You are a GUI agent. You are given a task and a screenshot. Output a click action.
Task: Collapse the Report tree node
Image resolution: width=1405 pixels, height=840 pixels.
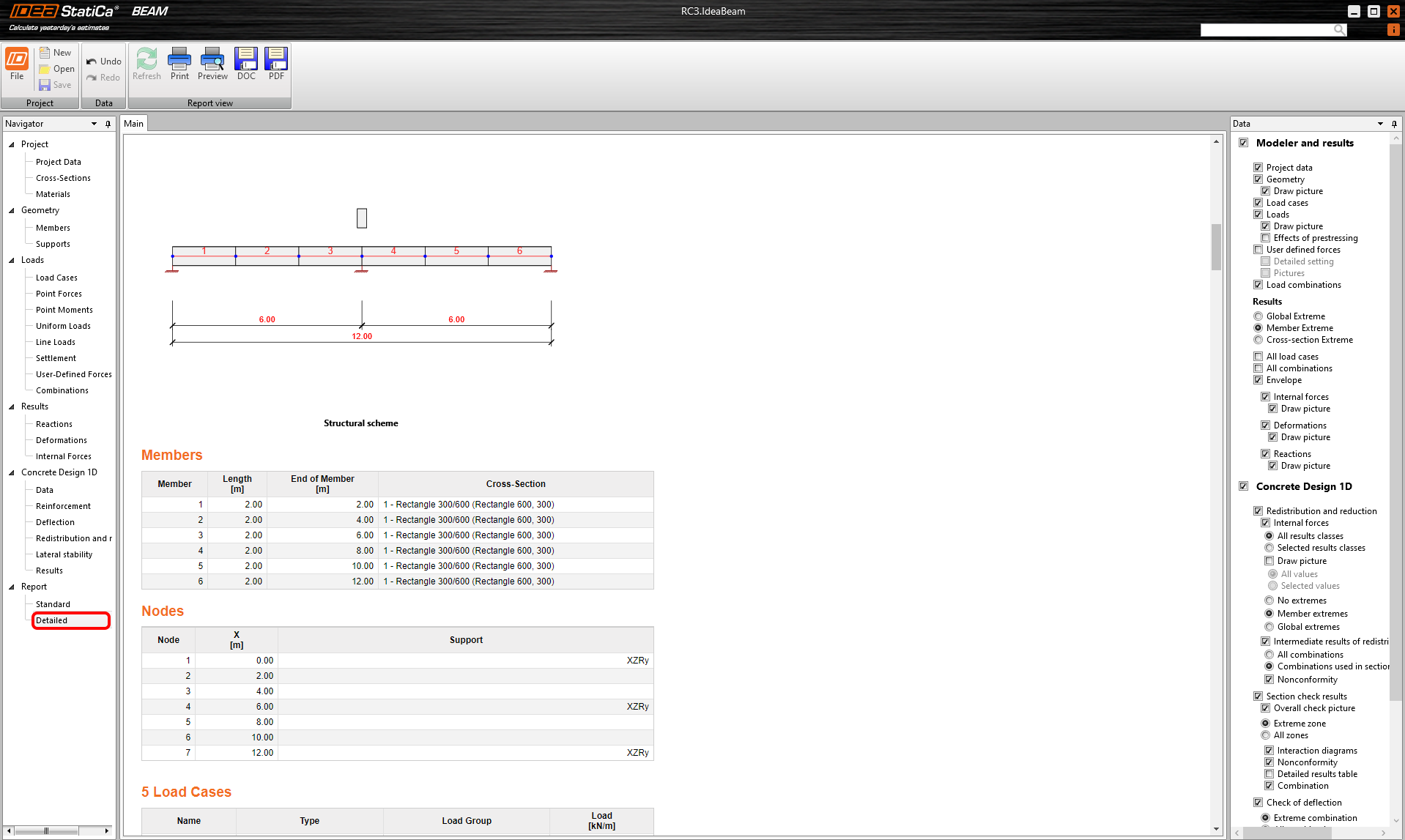[x=12, y=587]
